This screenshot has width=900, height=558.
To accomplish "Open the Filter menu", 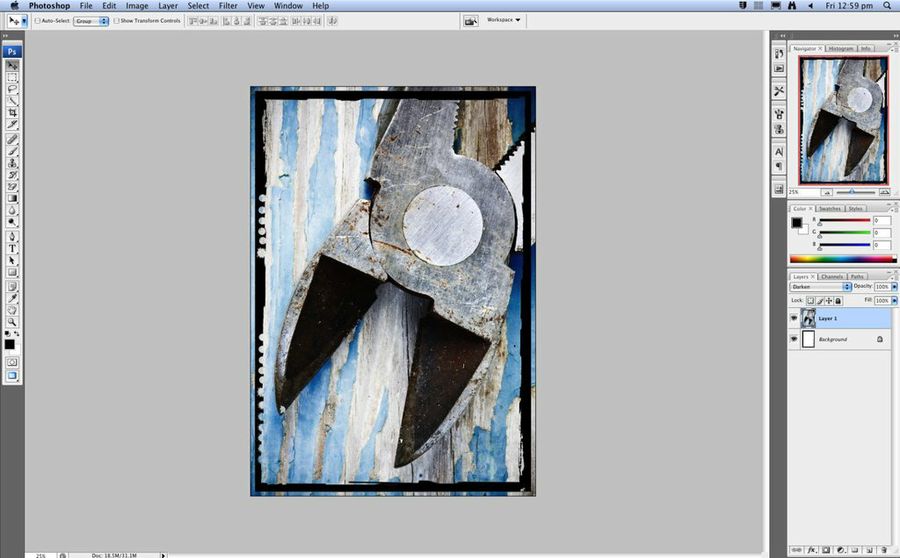I will (228, 6).
